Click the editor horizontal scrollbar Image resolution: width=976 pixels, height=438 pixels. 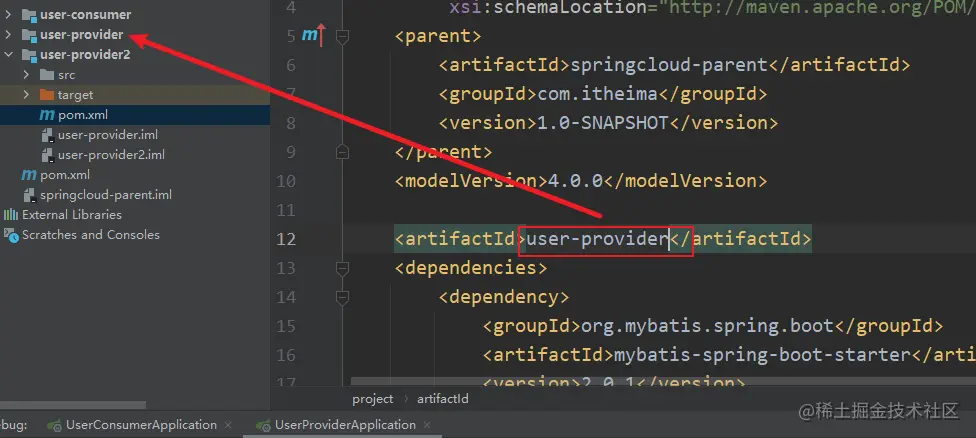tap(663, 381)
